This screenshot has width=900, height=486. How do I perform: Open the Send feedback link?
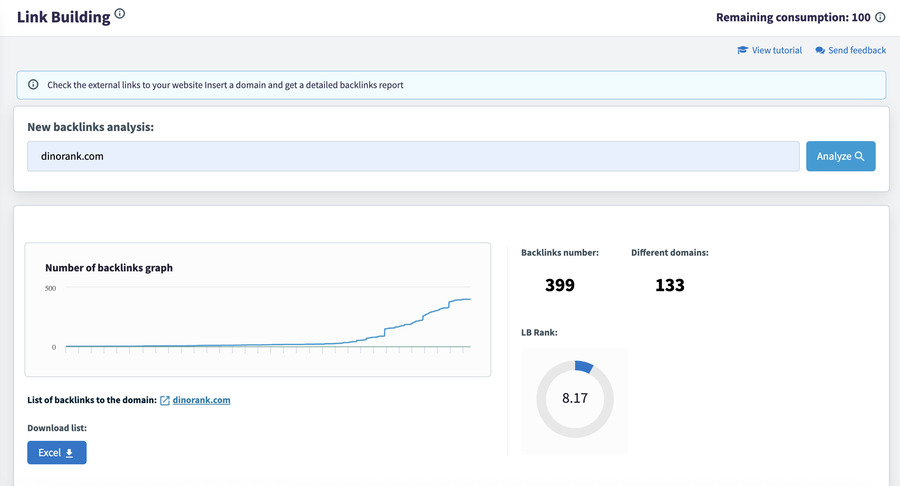[x=851, y=50]
